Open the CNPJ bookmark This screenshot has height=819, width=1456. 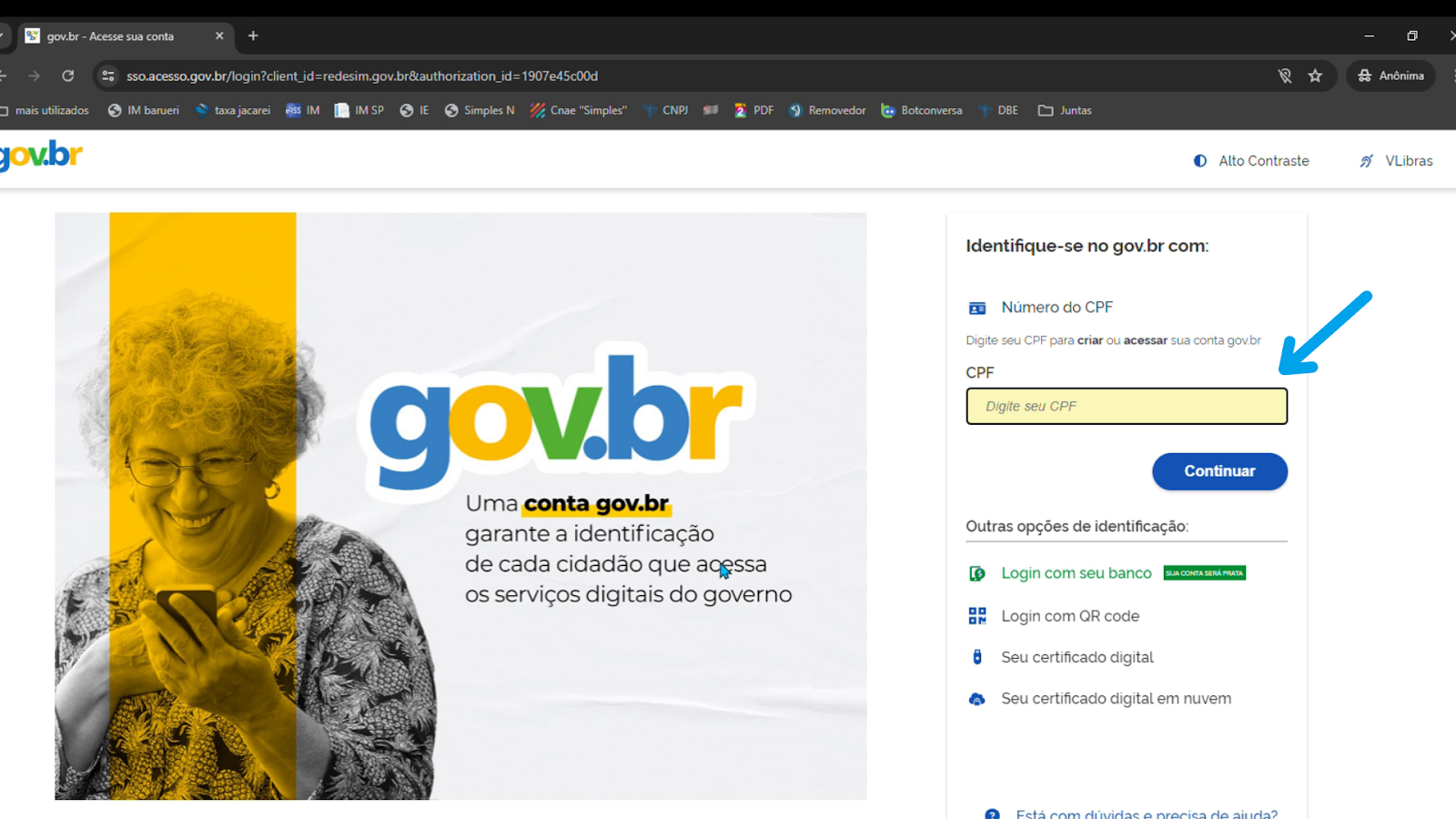[665, 110]
